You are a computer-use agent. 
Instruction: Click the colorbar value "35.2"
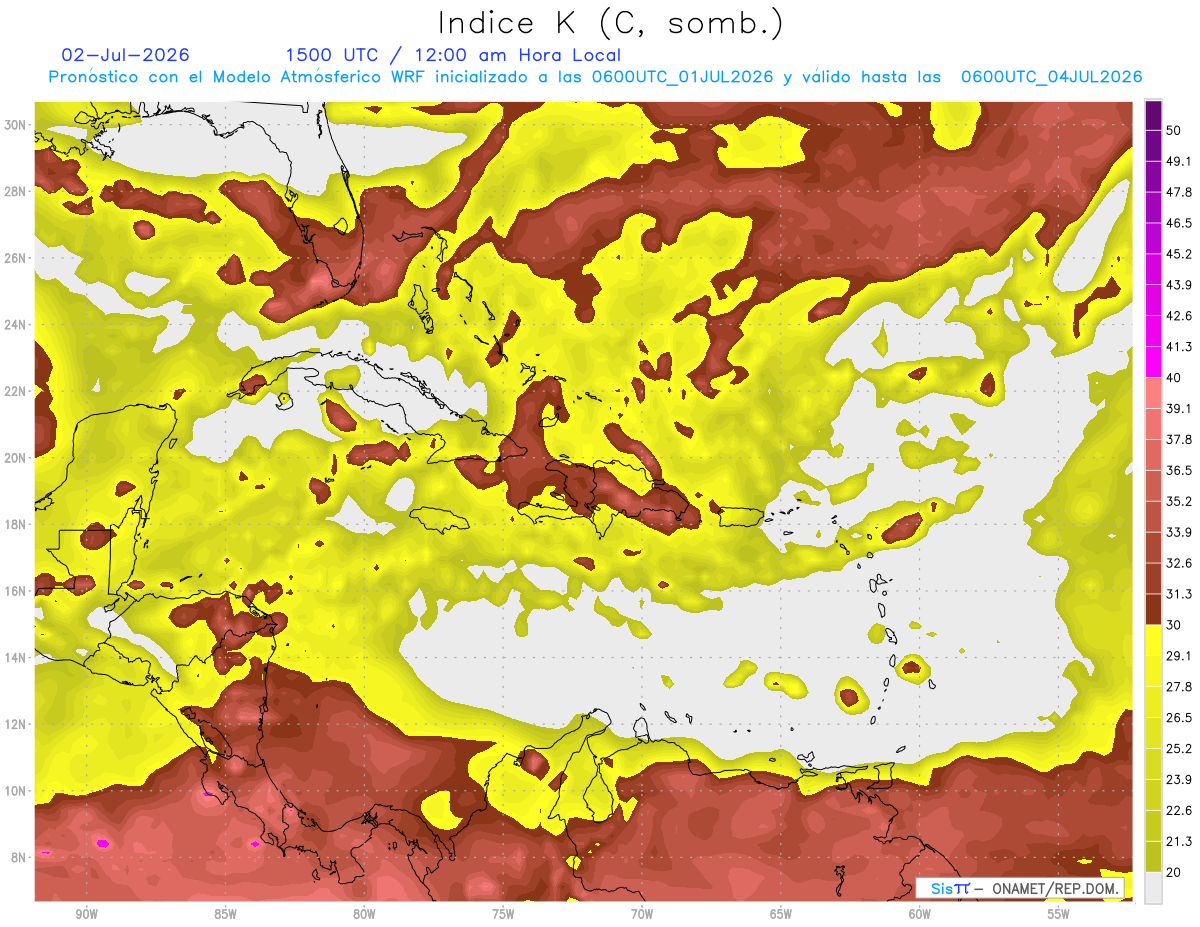(x=1179, y=501)
